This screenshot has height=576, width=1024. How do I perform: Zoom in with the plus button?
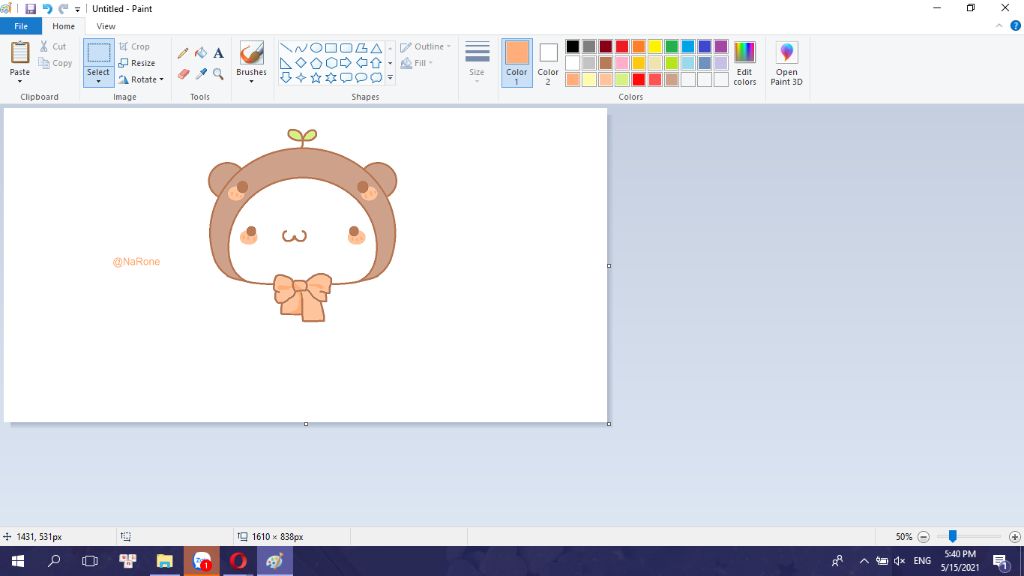click(1015, 537)
